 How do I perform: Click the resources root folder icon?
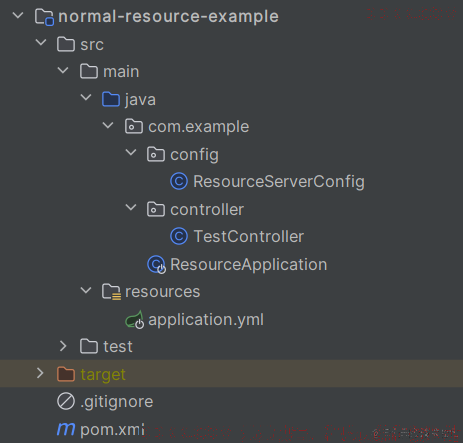point(111,292)
